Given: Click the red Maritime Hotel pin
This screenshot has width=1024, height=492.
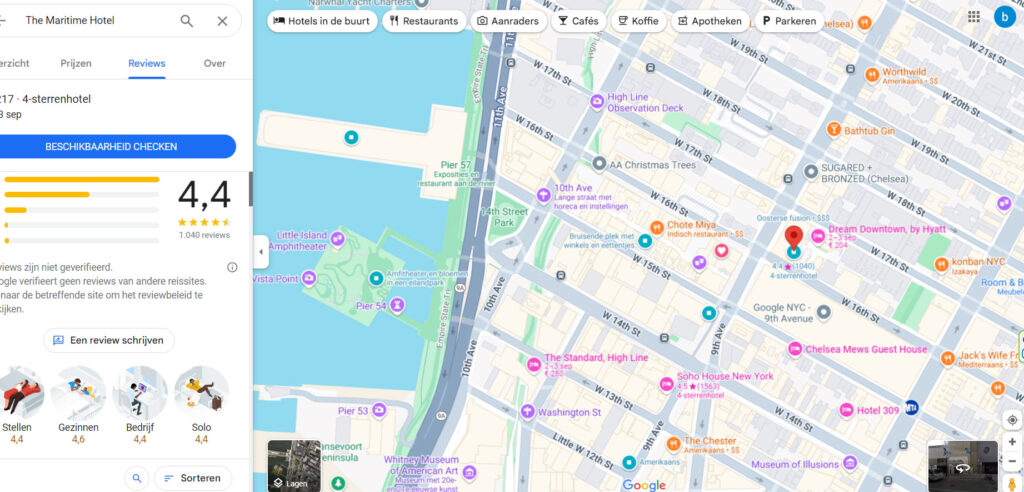Looking at the screenshot, I should click(793, 237).
